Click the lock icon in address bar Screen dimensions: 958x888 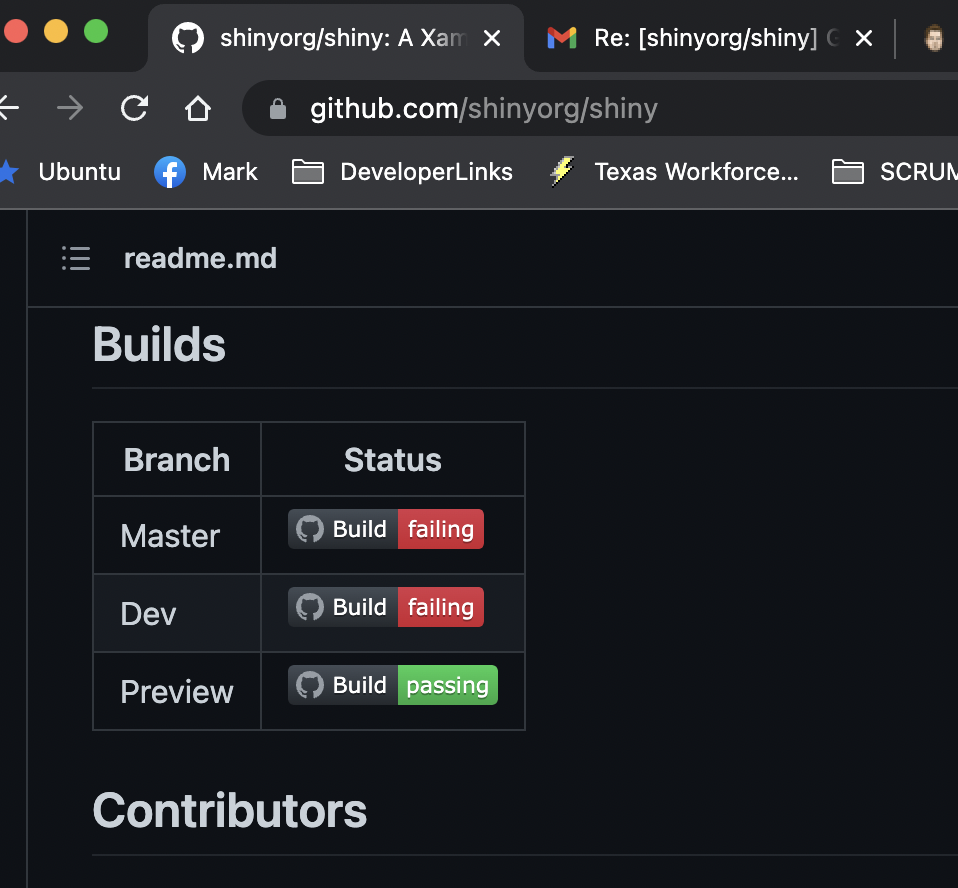pos(277,109)
